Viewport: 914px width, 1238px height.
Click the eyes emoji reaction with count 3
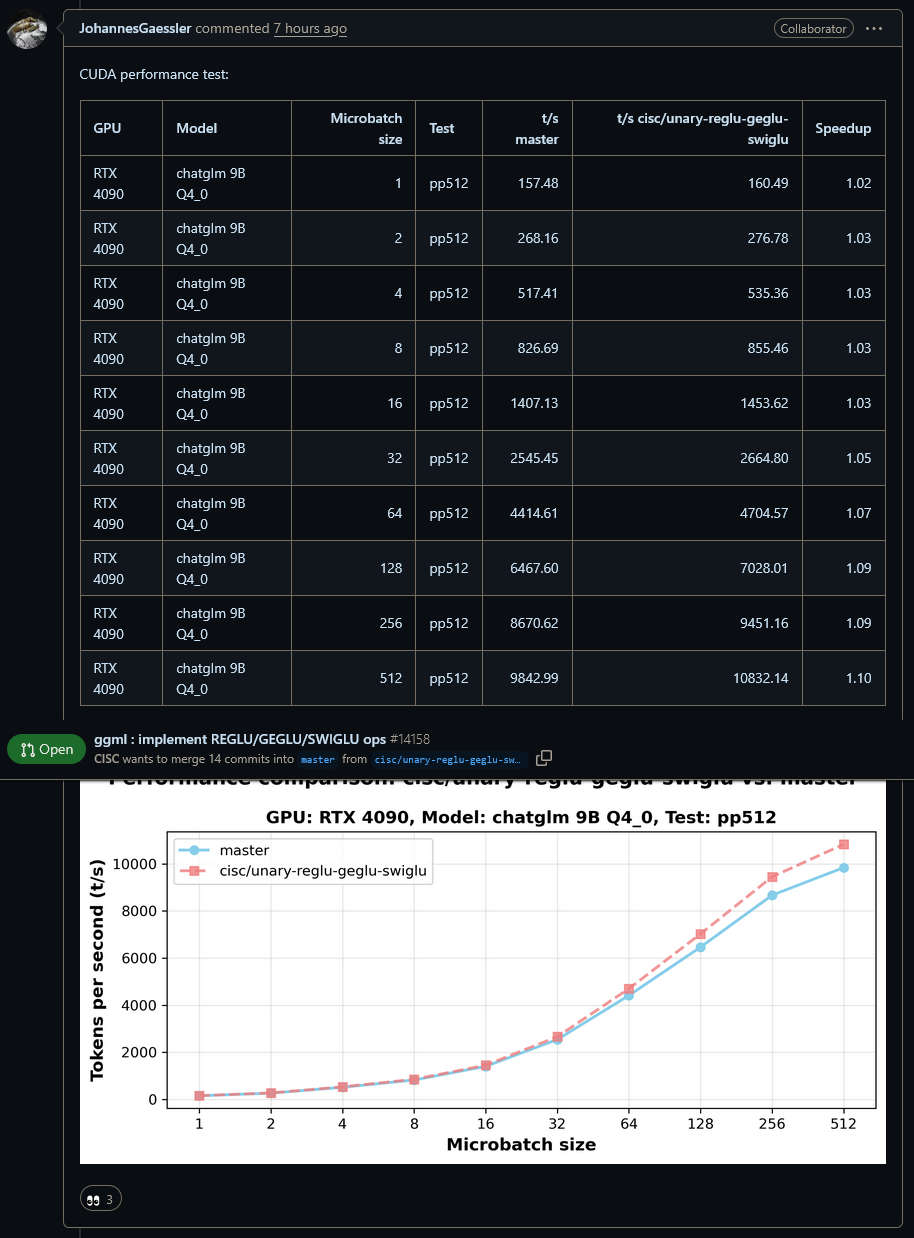pos(101,1198)
